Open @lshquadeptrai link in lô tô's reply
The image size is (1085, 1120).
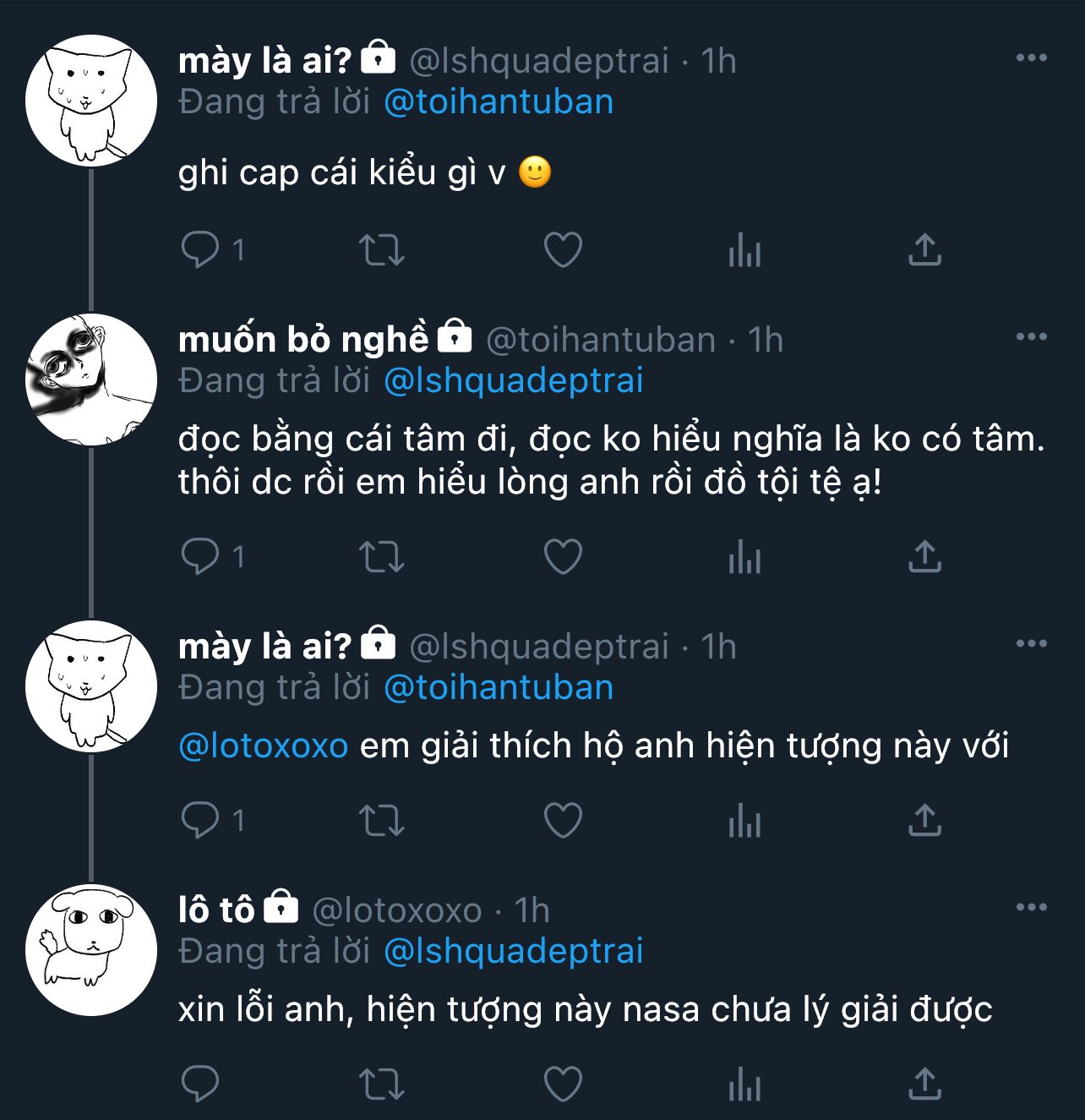point(513,951)
